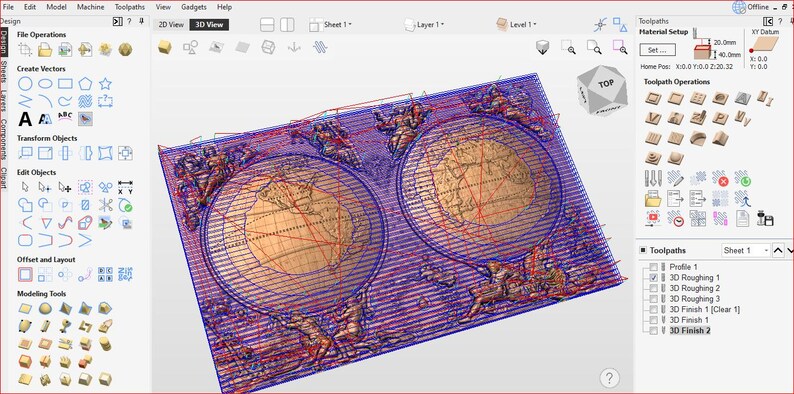Enable the 3D Finish 2 toolpath checkbox

click(654, 331)
